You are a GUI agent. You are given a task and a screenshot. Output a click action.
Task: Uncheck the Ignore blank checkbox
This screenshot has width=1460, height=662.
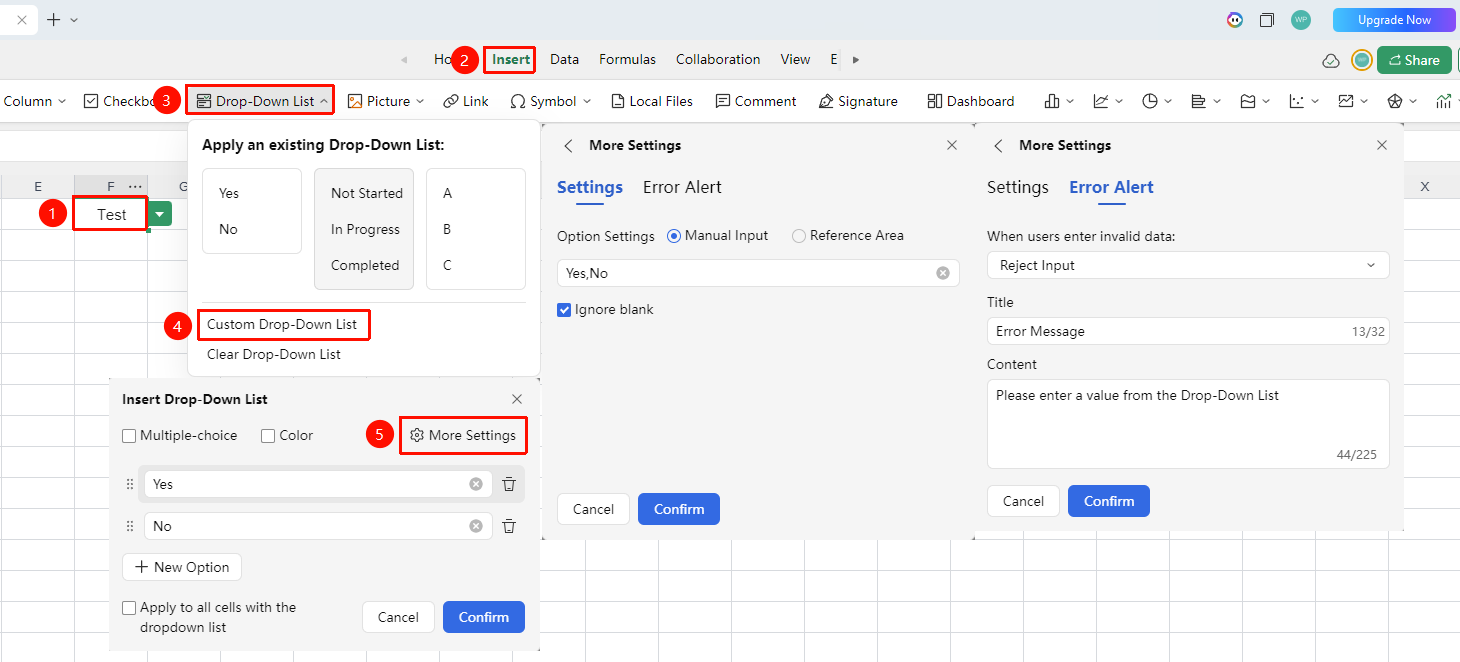[564, 310]
